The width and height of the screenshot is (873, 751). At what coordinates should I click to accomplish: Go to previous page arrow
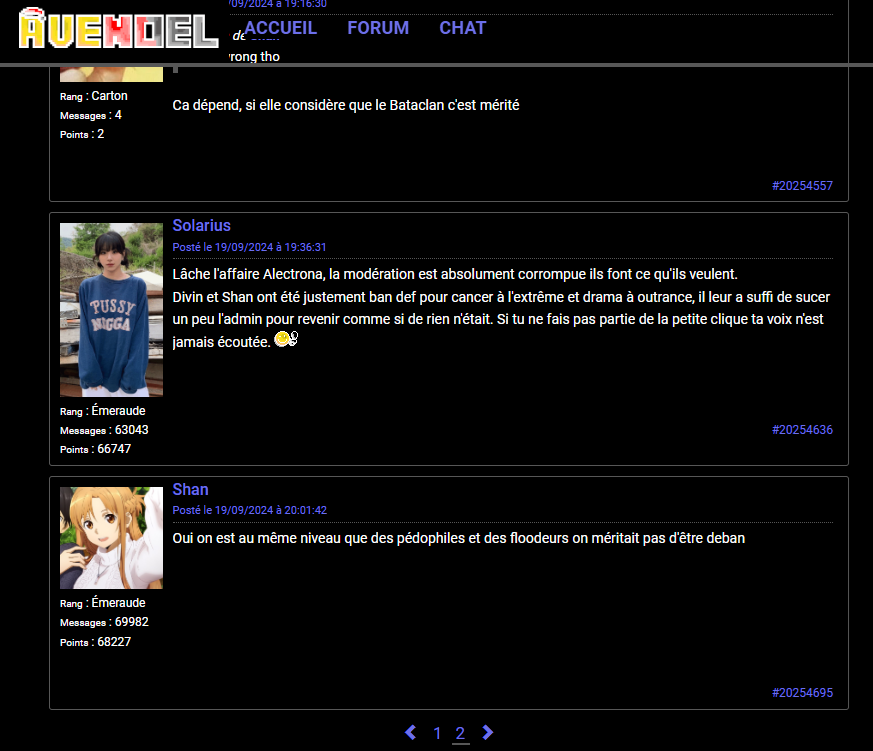410,733
